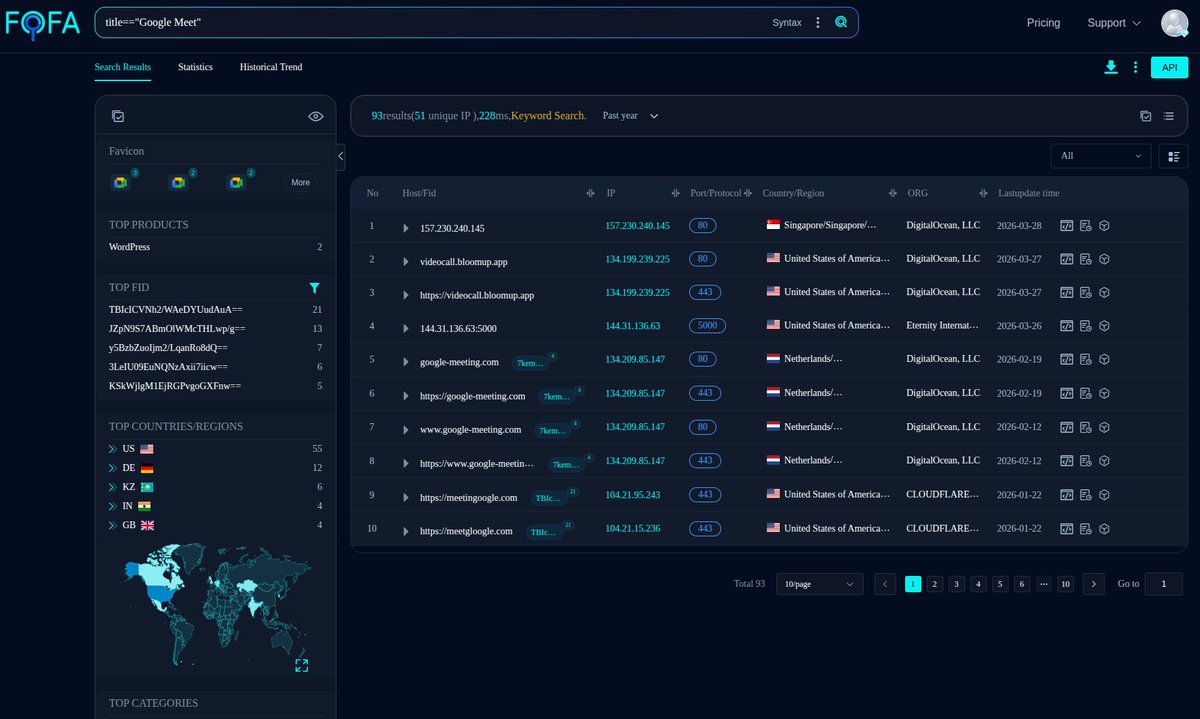Open the 10/page size dropdown
The image size is (1200, 719).
819,584
